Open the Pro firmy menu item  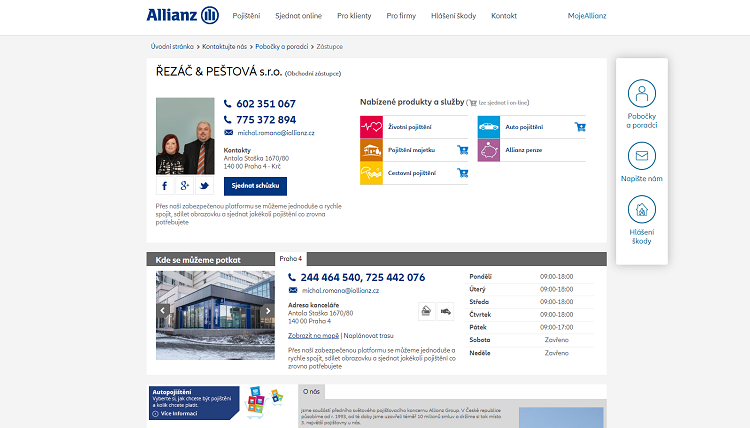point(400,16)
